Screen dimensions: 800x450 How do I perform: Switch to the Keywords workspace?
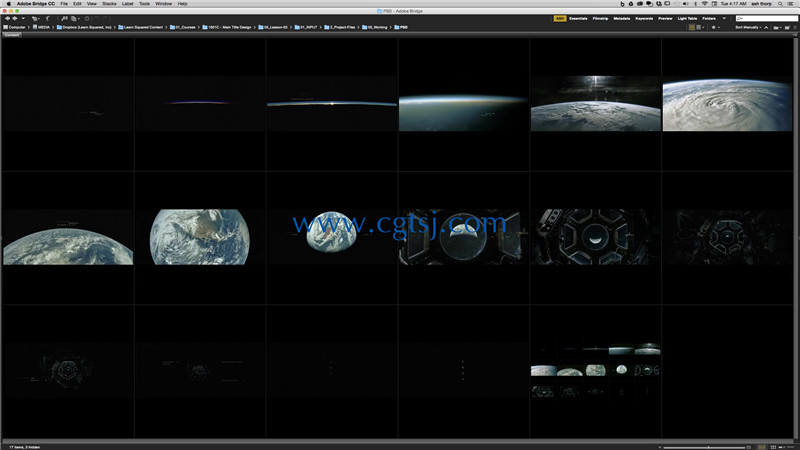644,18
